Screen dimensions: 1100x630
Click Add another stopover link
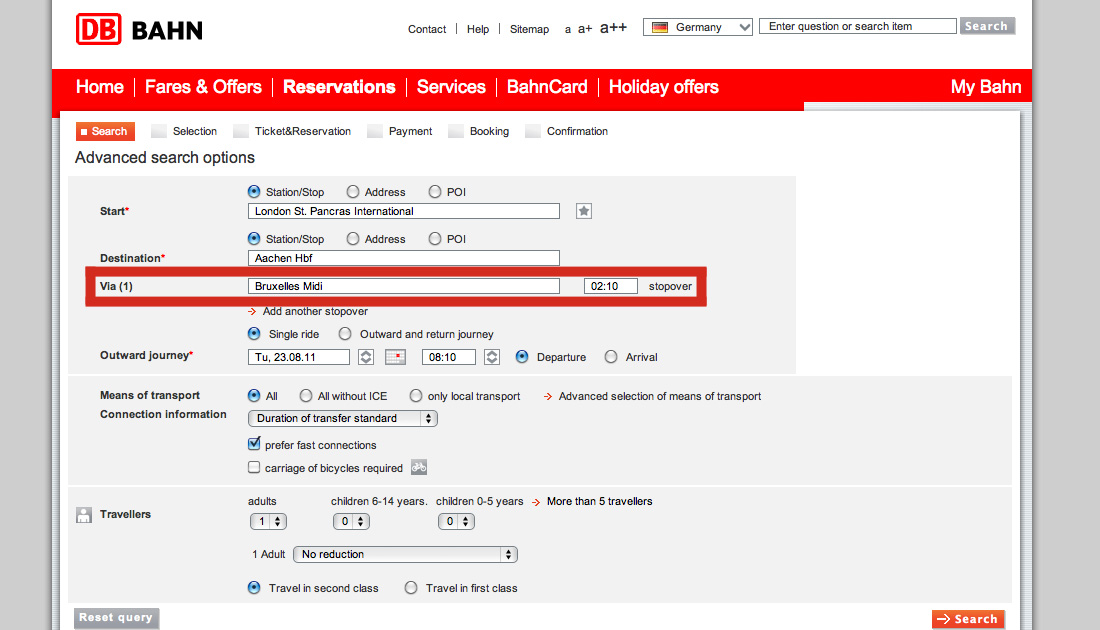pyautogui.click(x=314, y=311)
